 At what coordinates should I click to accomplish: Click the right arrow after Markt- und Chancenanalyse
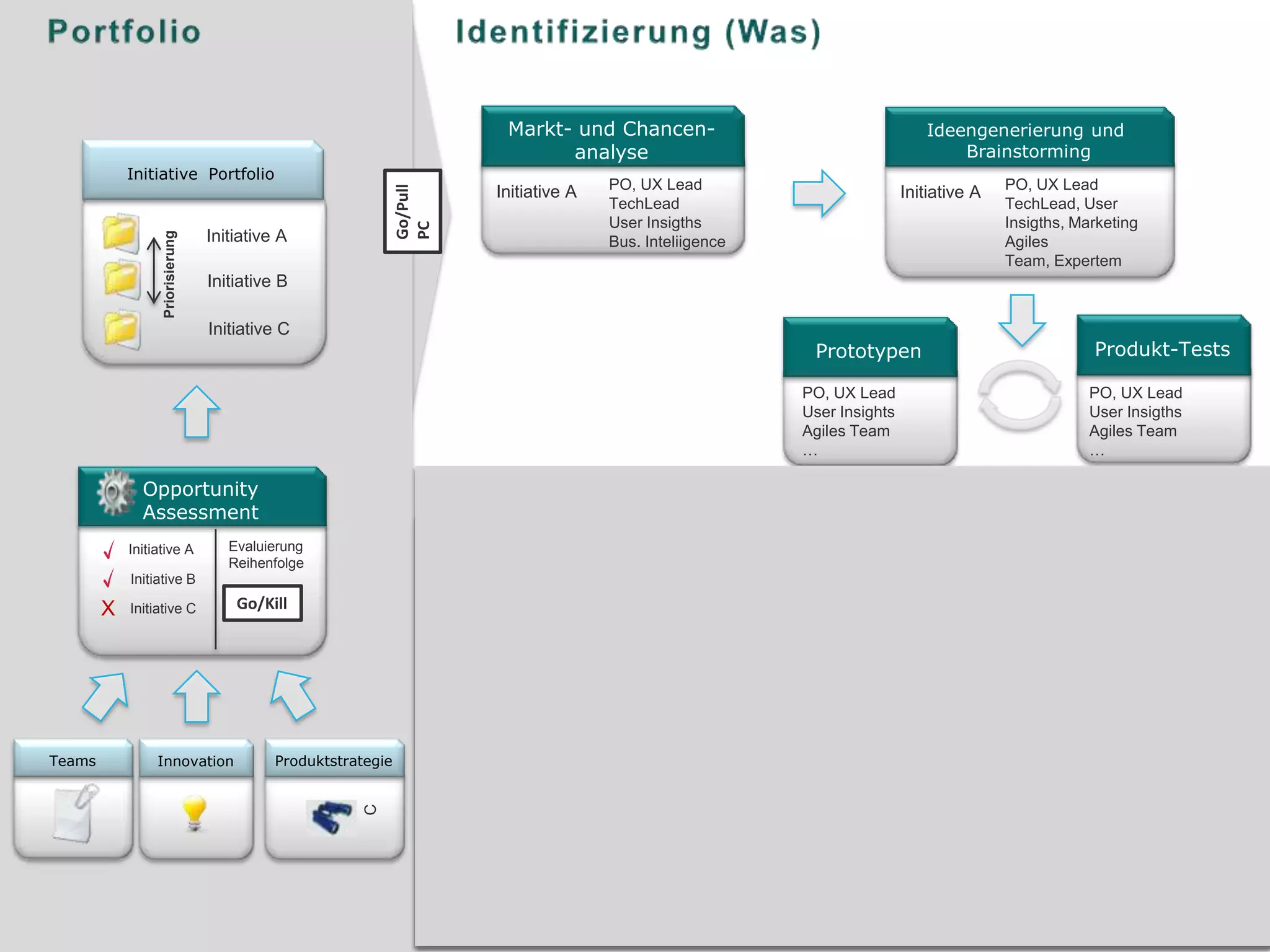click(819, 193)
